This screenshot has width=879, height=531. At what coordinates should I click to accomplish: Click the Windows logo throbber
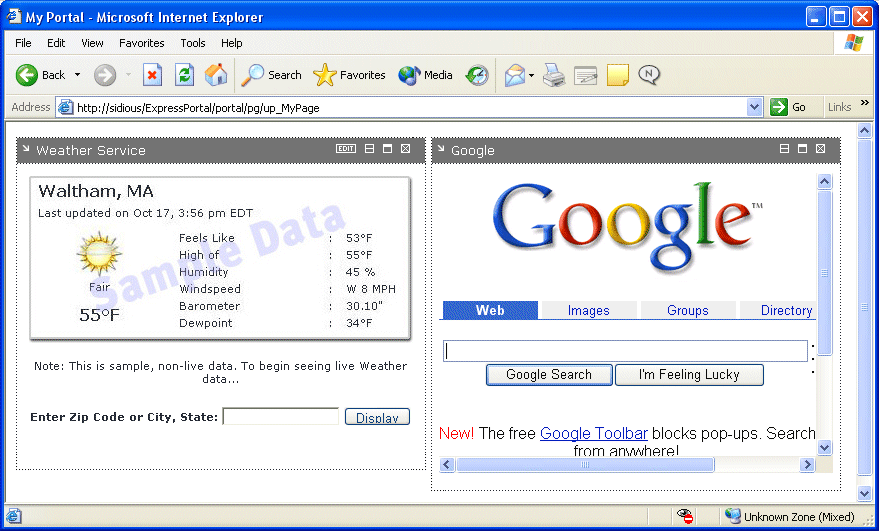[854, 43]
